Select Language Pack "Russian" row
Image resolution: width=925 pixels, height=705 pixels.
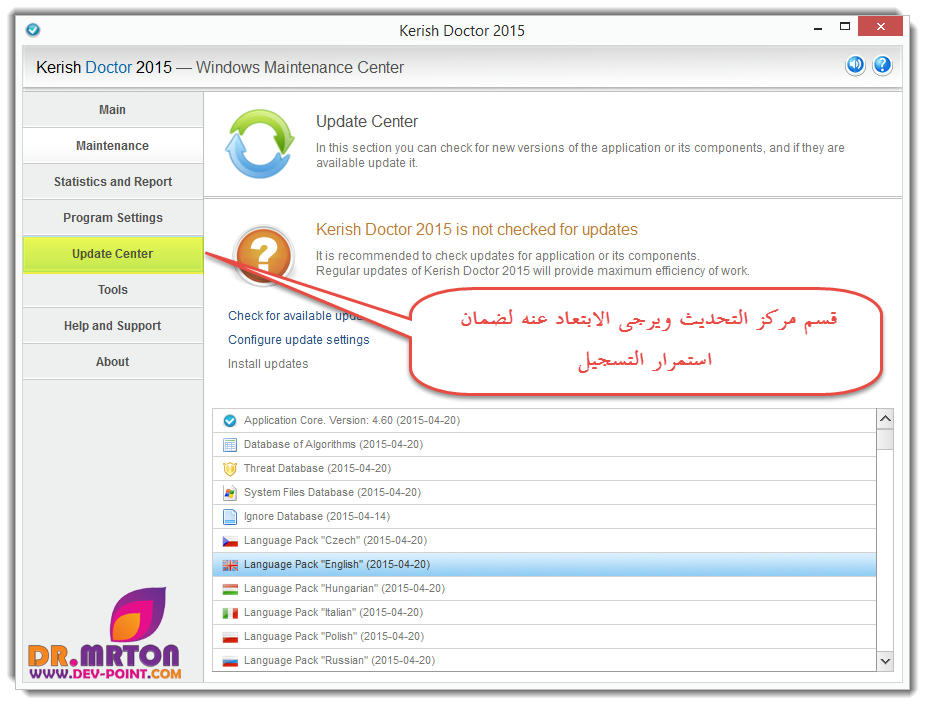(x=544, y=661)
